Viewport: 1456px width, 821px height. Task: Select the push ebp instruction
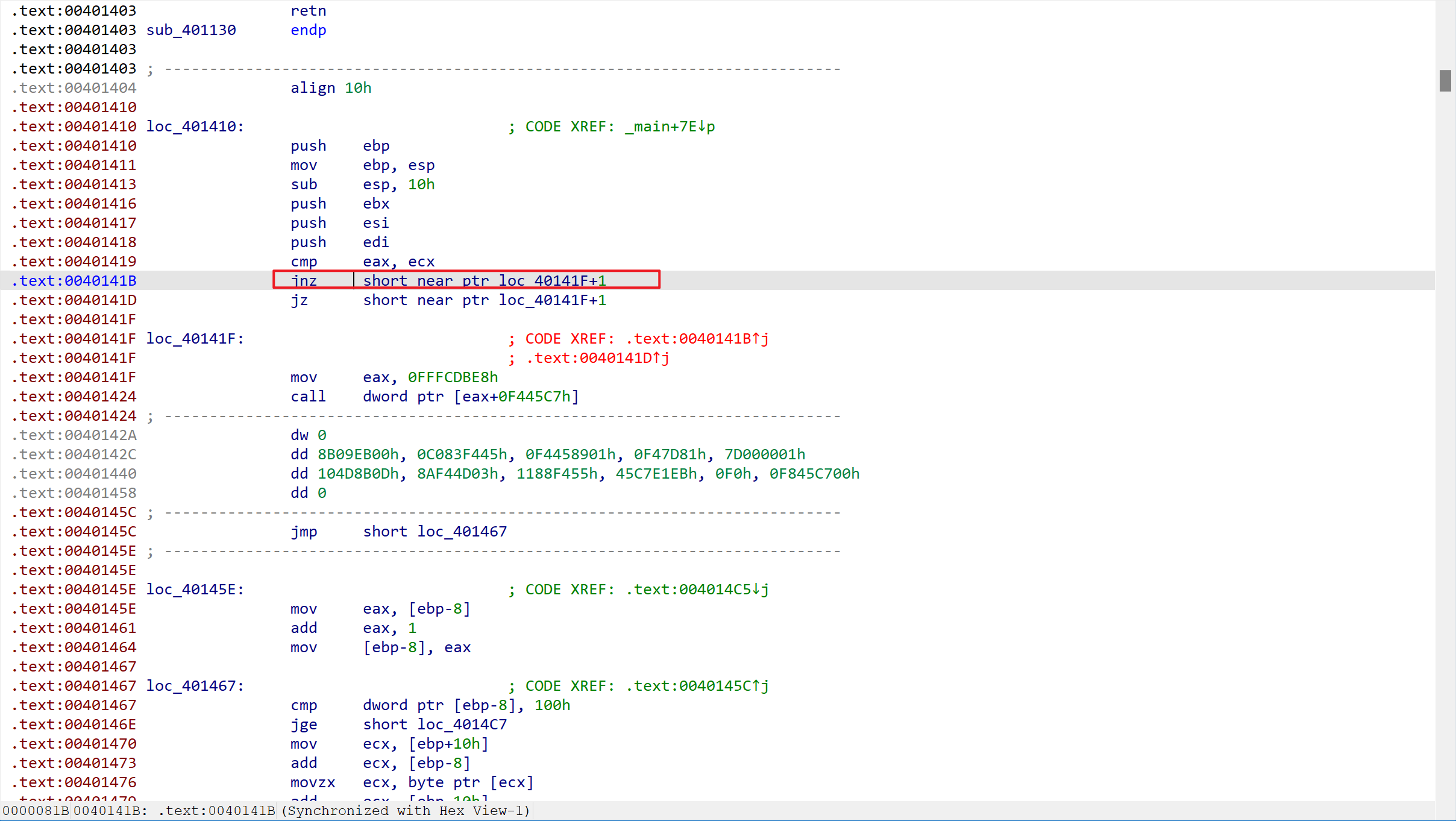point(340,146)
